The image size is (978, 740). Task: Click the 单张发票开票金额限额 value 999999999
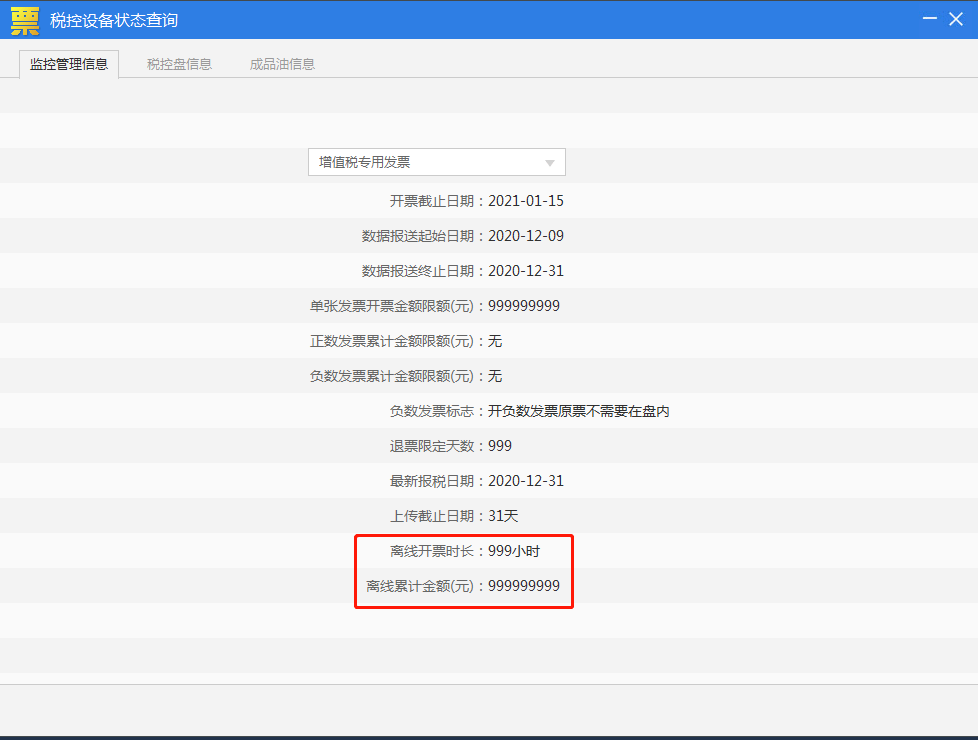click(x=524, y=306)
